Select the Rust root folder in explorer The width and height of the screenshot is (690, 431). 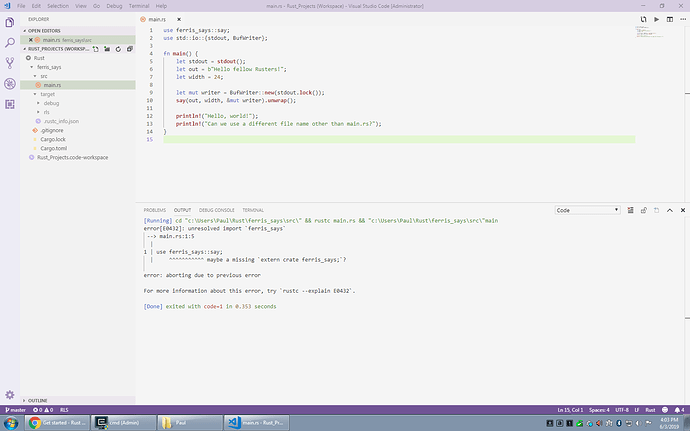[x=39, y=58]
